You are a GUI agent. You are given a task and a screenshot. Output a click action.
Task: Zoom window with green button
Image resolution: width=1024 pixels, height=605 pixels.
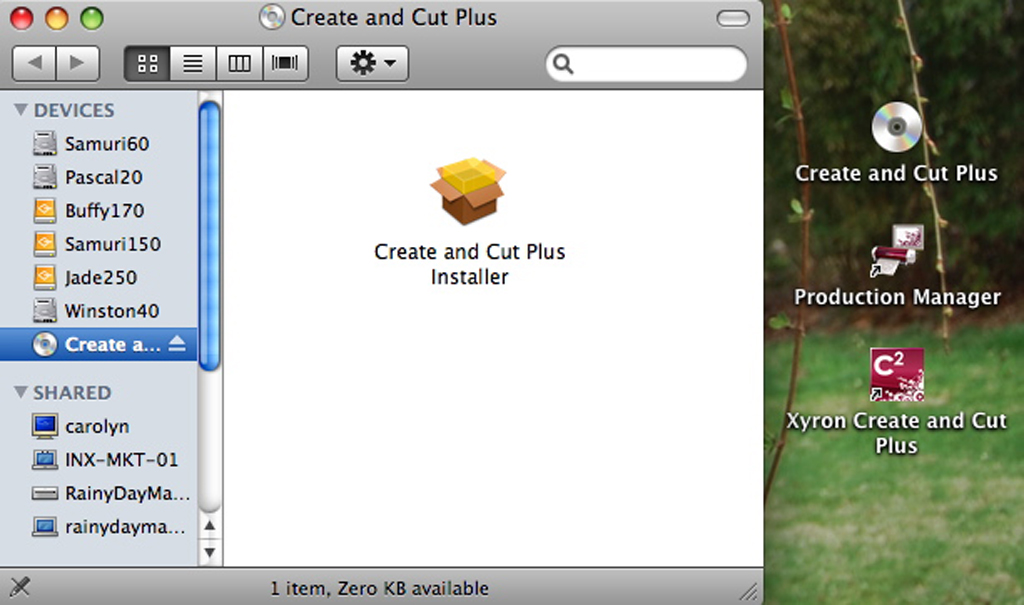click(92, 18)
